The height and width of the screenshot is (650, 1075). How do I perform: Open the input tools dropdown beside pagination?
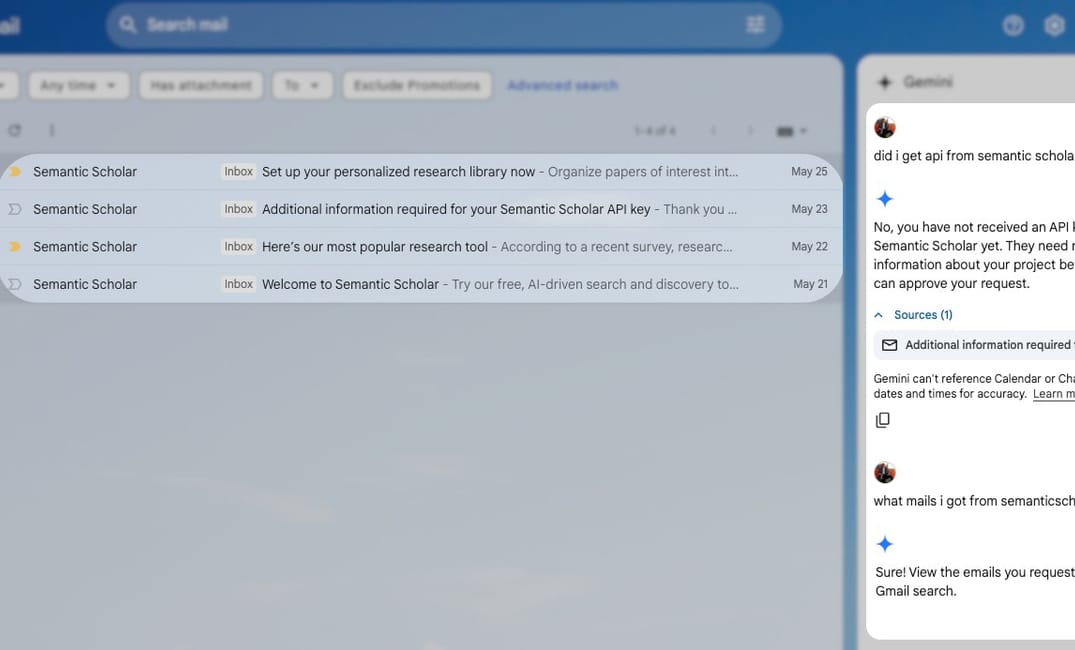(792, 131)
